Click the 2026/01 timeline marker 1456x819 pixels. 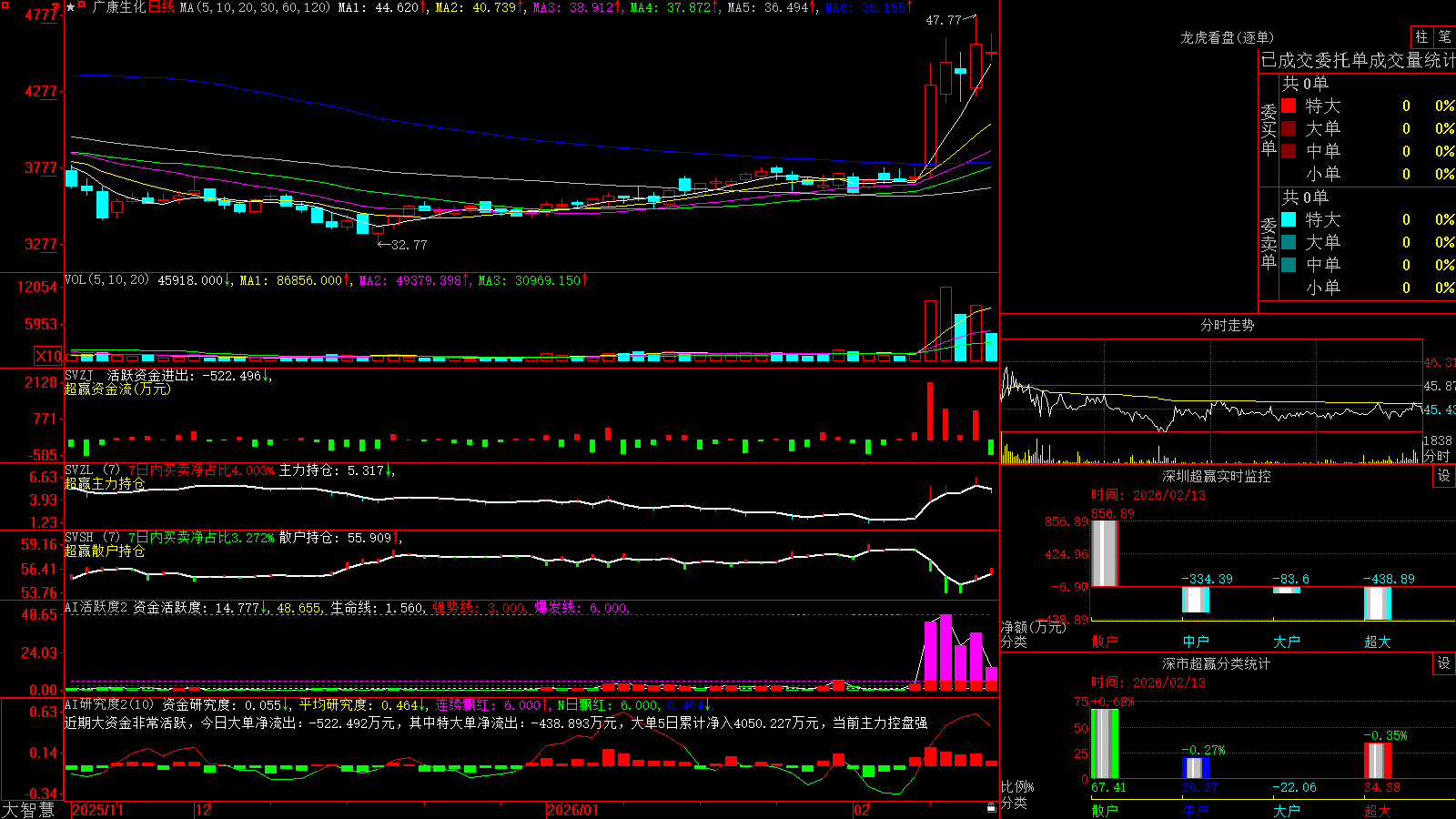click(x=573, y=810)
